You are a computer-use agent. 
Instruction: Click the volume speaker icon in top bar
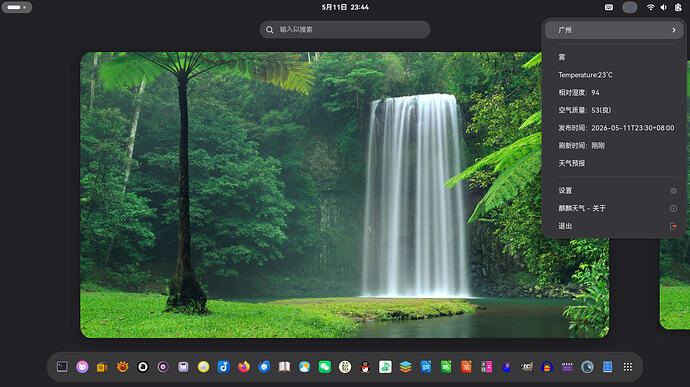664,7
